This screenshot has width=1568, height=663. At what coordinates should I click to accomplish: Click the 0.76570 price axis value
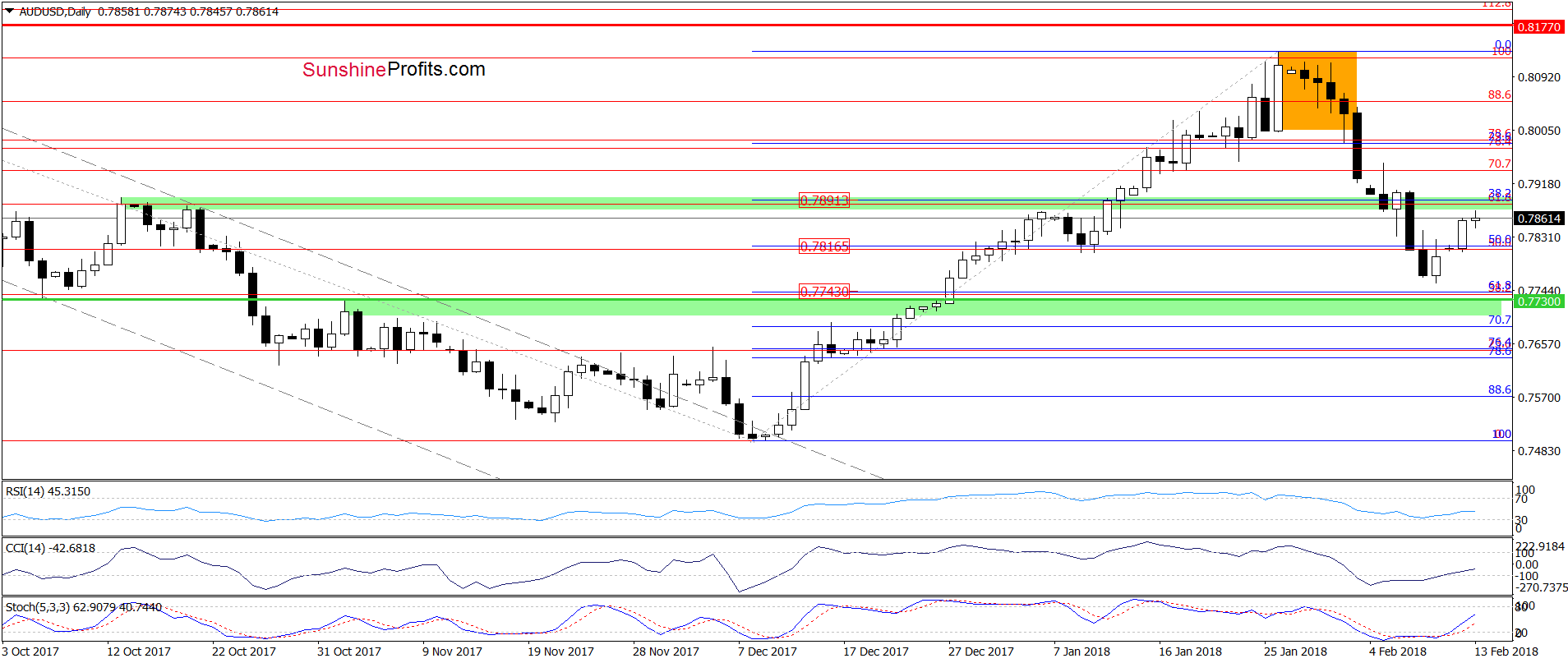[x=1538, y=344]
